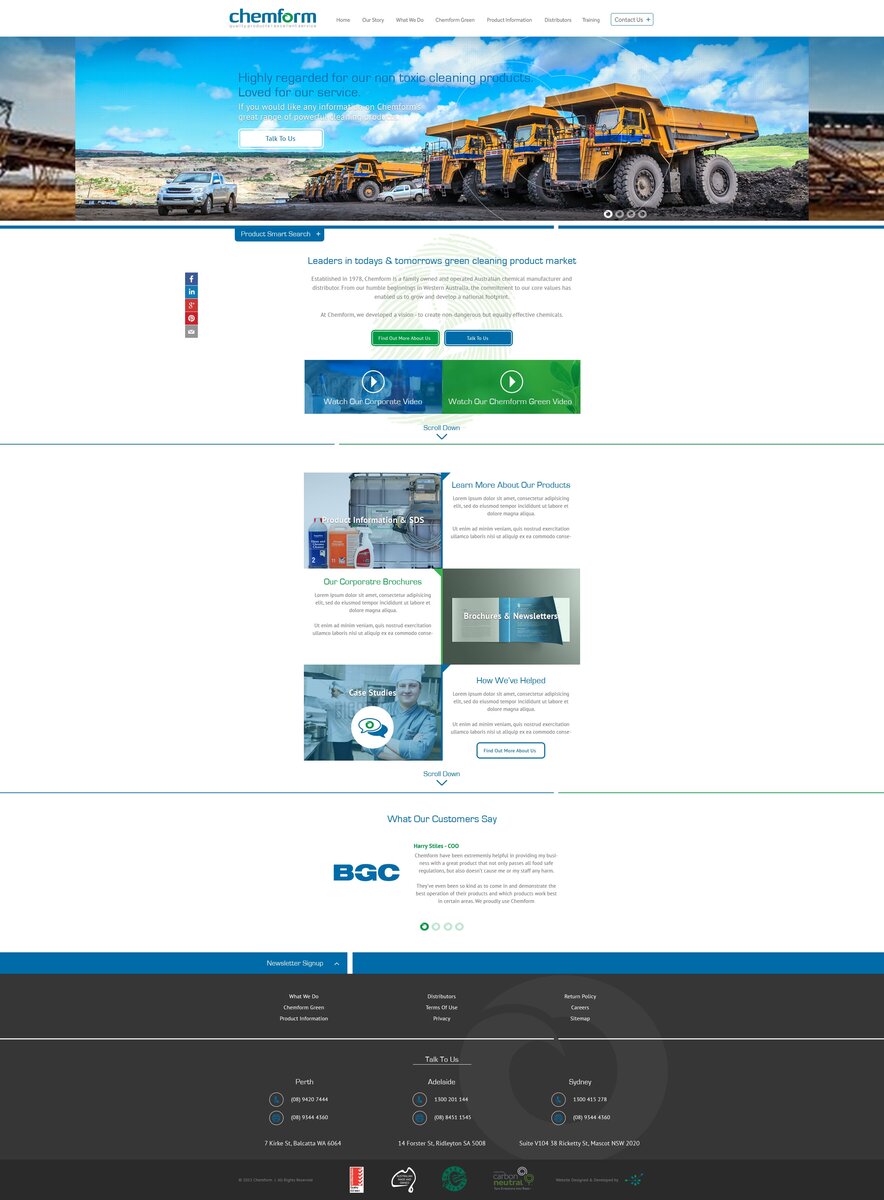This screenshot has height=1200, width=884.
Task: Click Find Out More About Us under How We've Helped
Action: tap(510, 750)
